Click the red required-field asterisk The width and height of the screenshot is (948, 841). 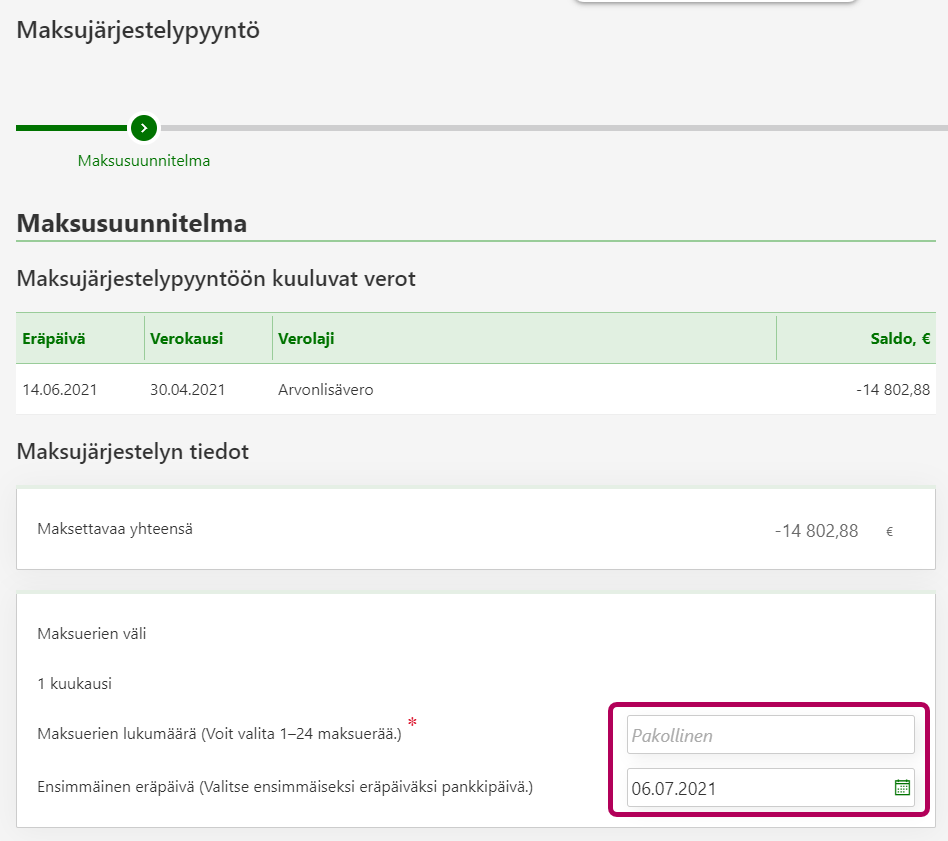[412, 723]
